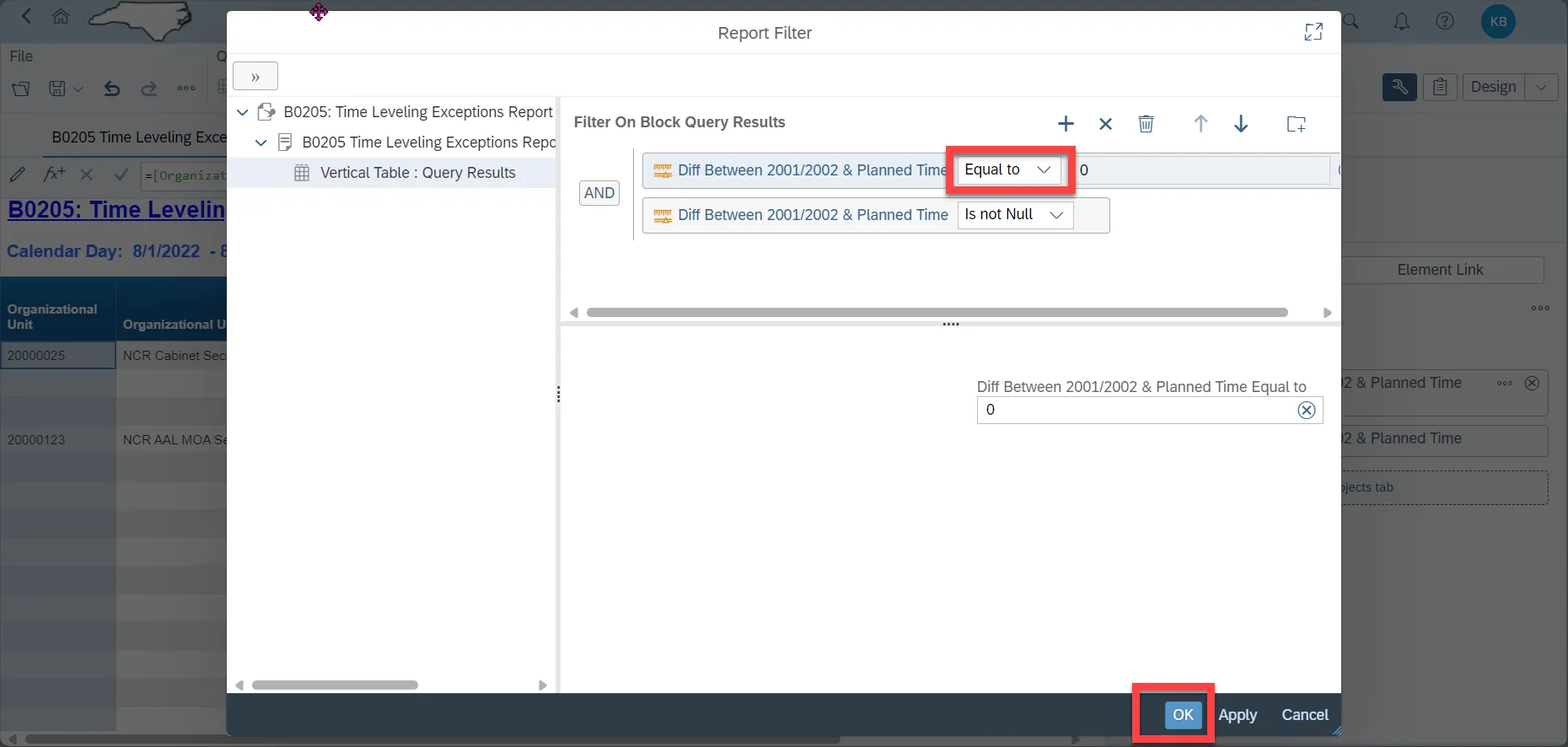Open the save options dropdown arrow
Image resolution: width=1568 pixels, height=747 pixels.
(78, 89)
